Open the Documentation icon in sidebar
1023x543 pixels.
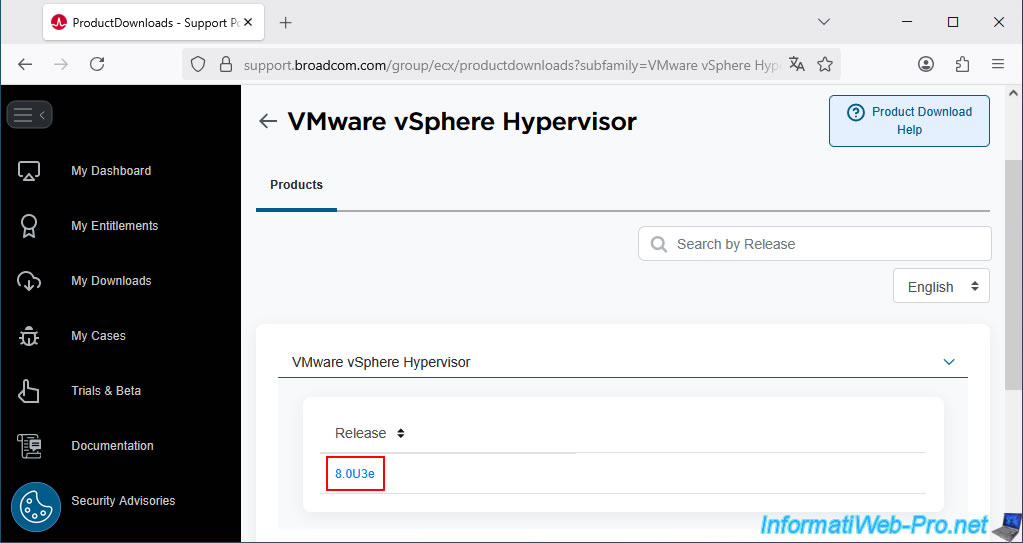point(29,446)
